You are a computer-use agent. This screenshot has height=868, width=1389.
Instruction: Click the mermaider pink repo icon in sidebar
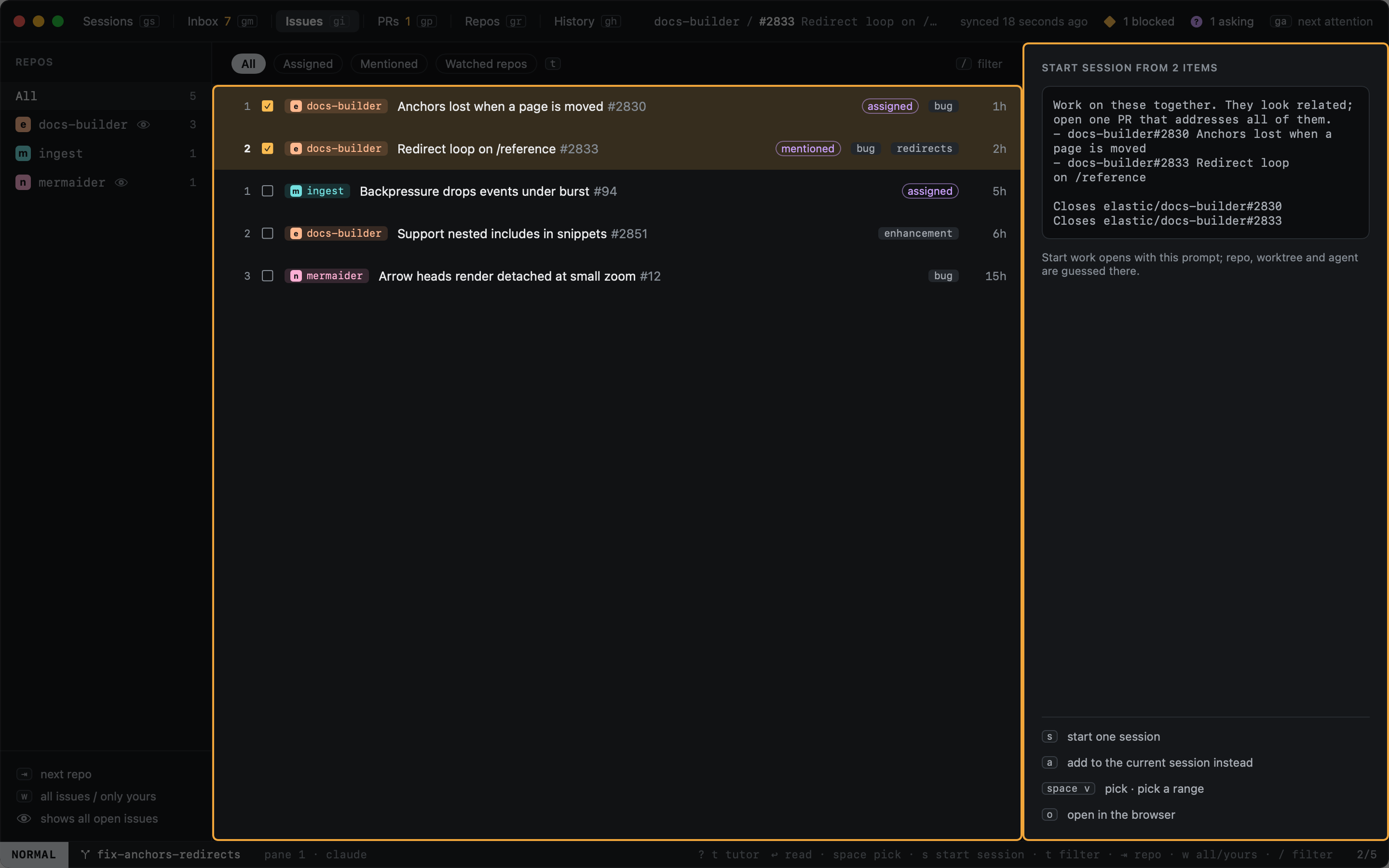tap(23, 183)
